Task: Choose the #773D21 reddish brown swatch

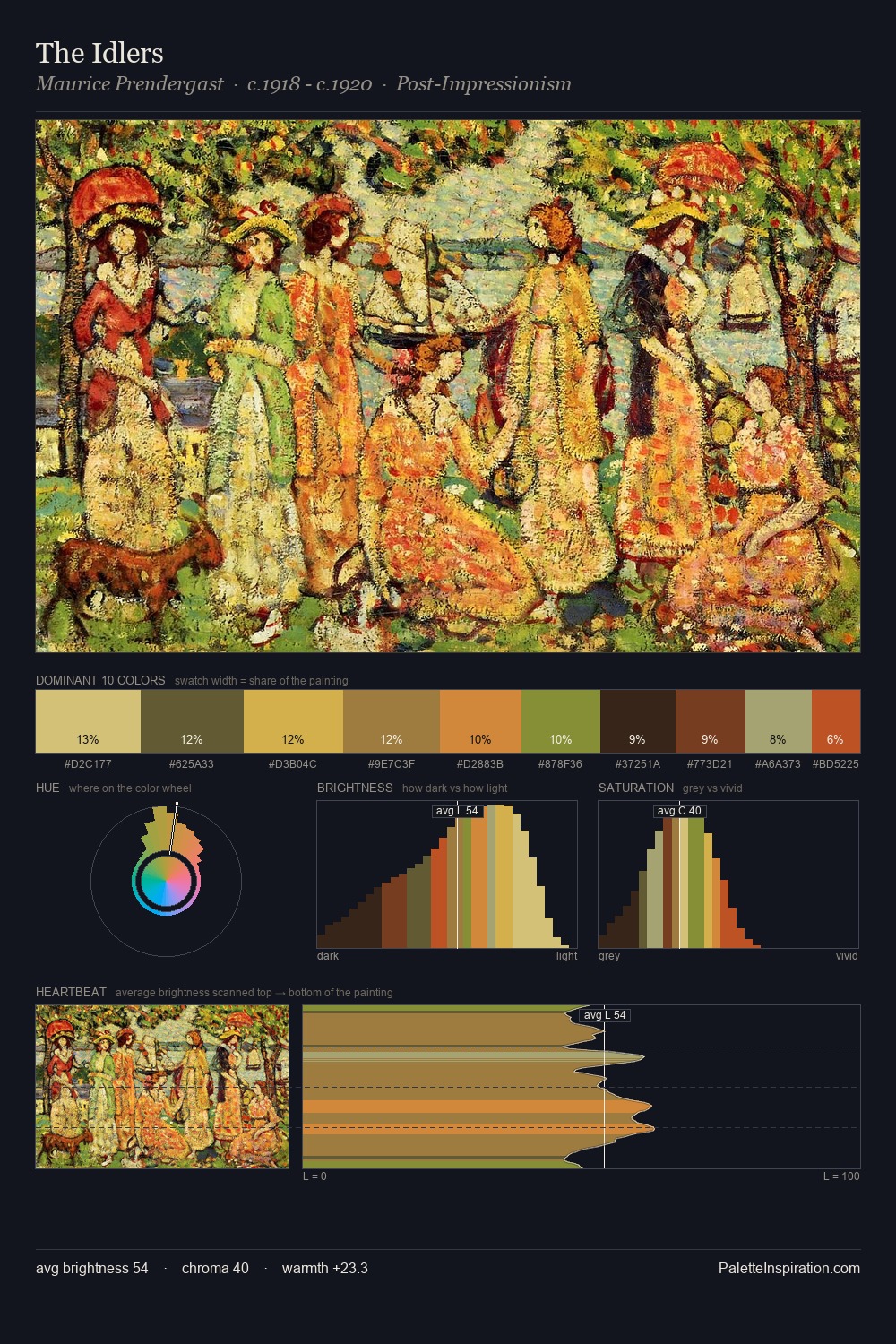Action: [x=711, y=721]
